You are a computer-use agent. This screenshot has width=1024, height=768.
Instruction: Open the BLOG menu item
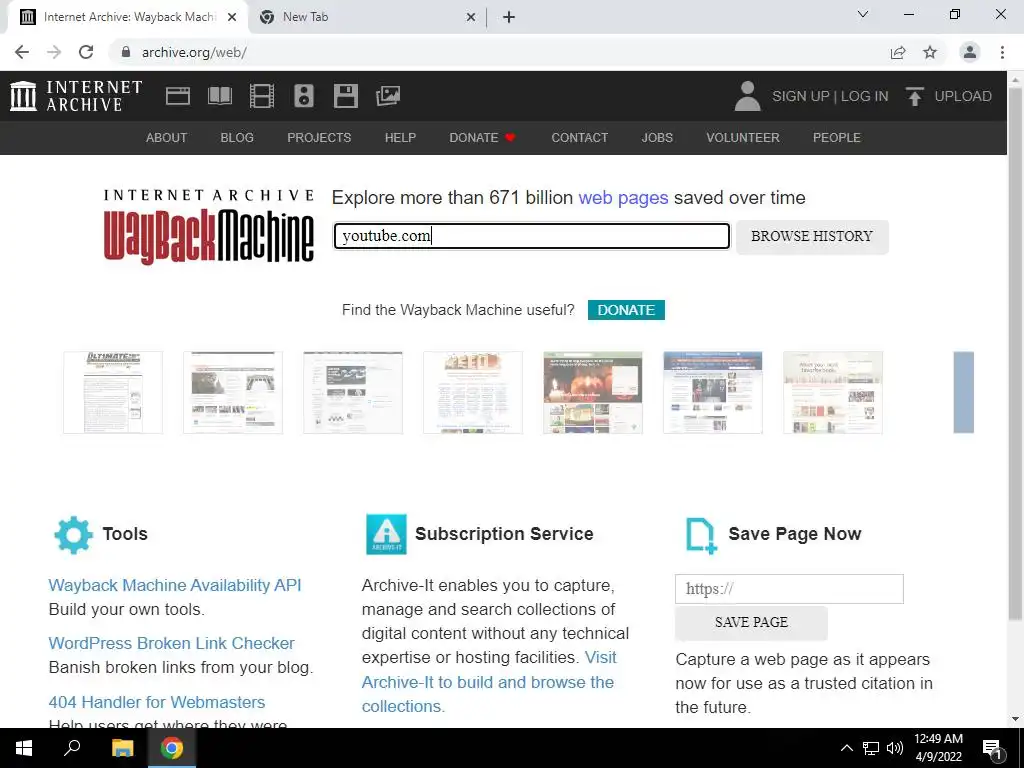pos(237,138)
